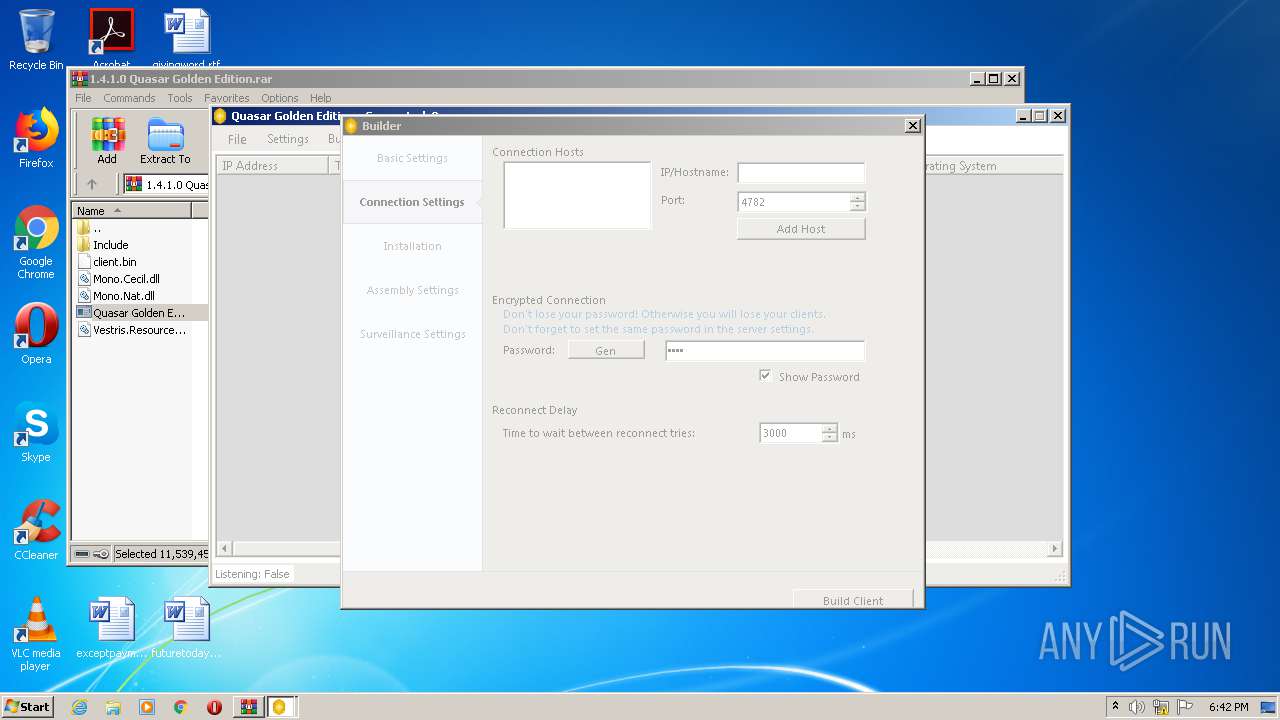The height and width of the screenshot is (720, 1280).
Task: Click the reconnect delay spinner arrows
Action: point(829,433)
